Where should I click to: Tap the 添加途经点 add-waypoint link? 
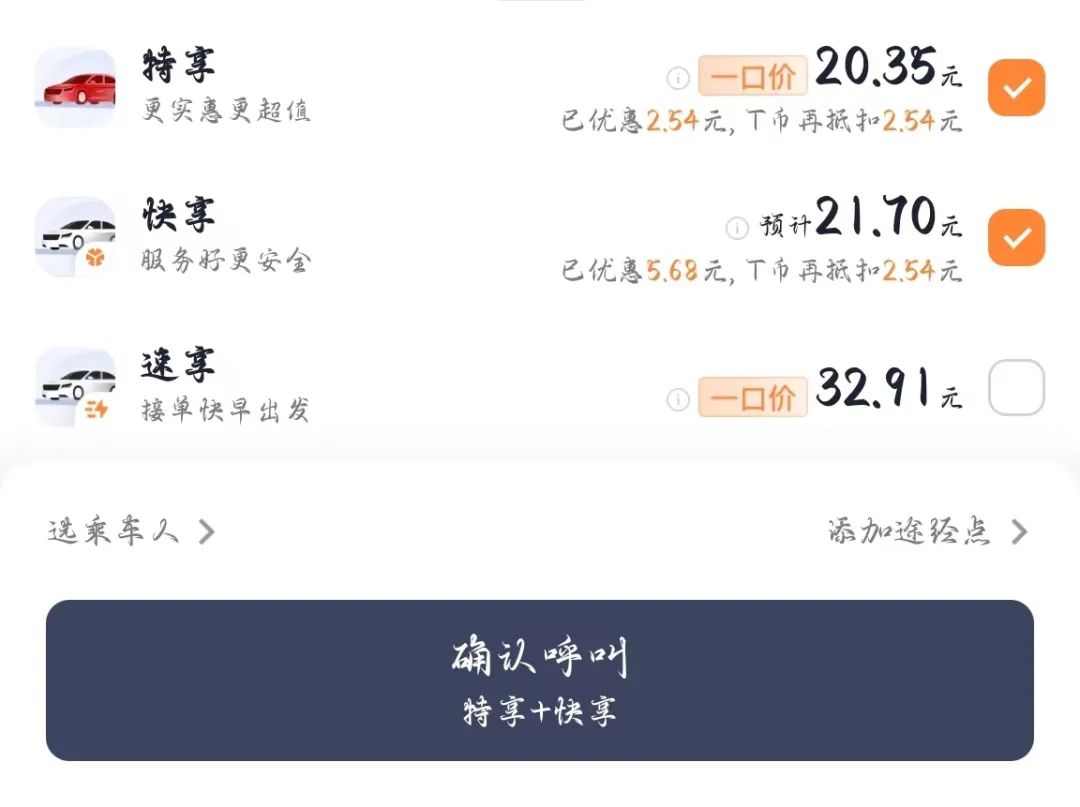[x=909, y=531]
